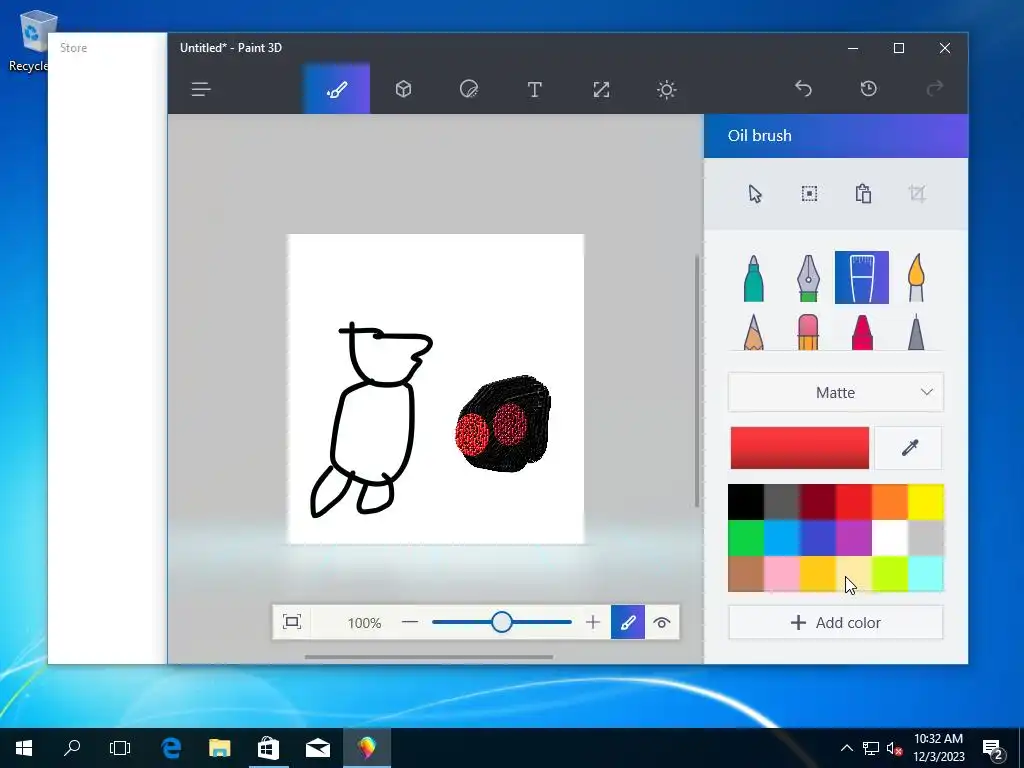Choose the pale cyan swatch

(x=925, y=574)
